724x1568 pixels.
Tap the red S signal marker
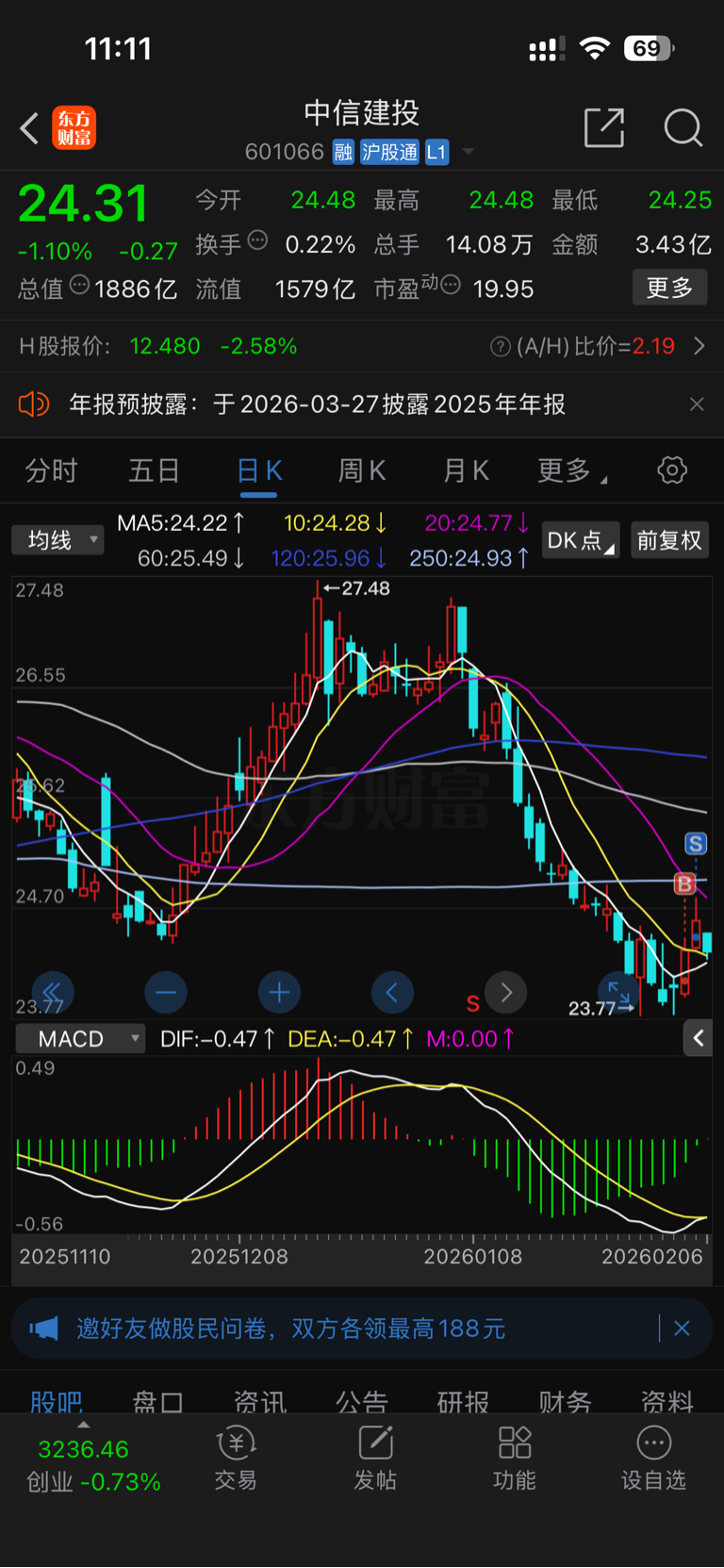pyautogui.click(x=473, y=1003)
